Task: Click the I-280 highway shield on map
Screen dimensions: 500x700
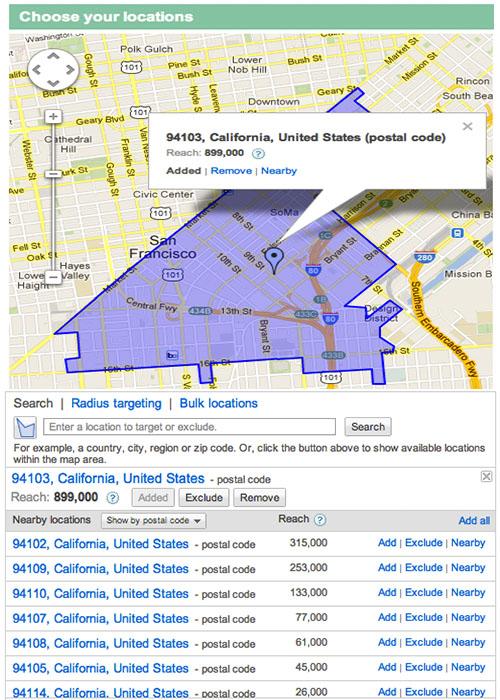Action: [425, 257]
